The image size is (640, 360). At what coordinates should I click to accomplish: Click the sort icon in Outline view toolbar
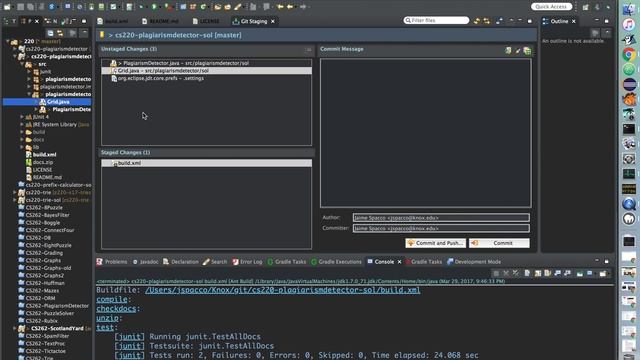(596, 33)
